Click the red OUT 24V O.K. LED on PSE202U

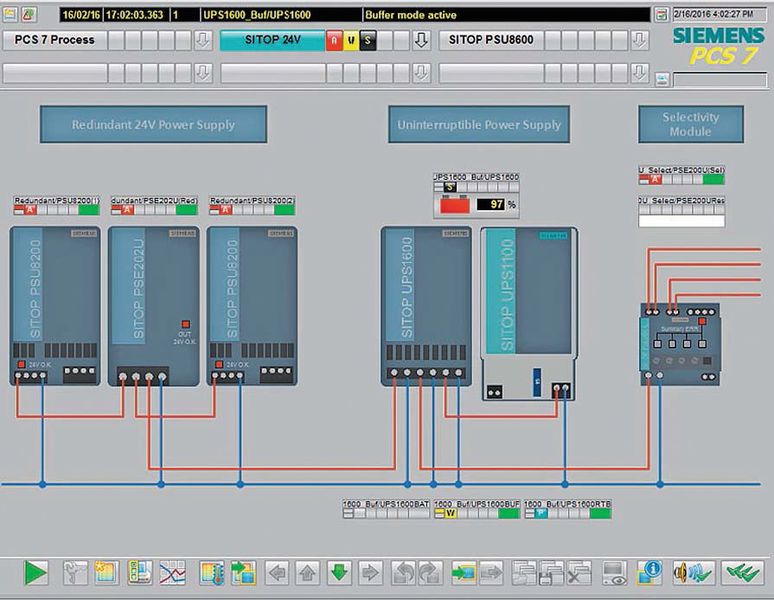click(186, 324)
